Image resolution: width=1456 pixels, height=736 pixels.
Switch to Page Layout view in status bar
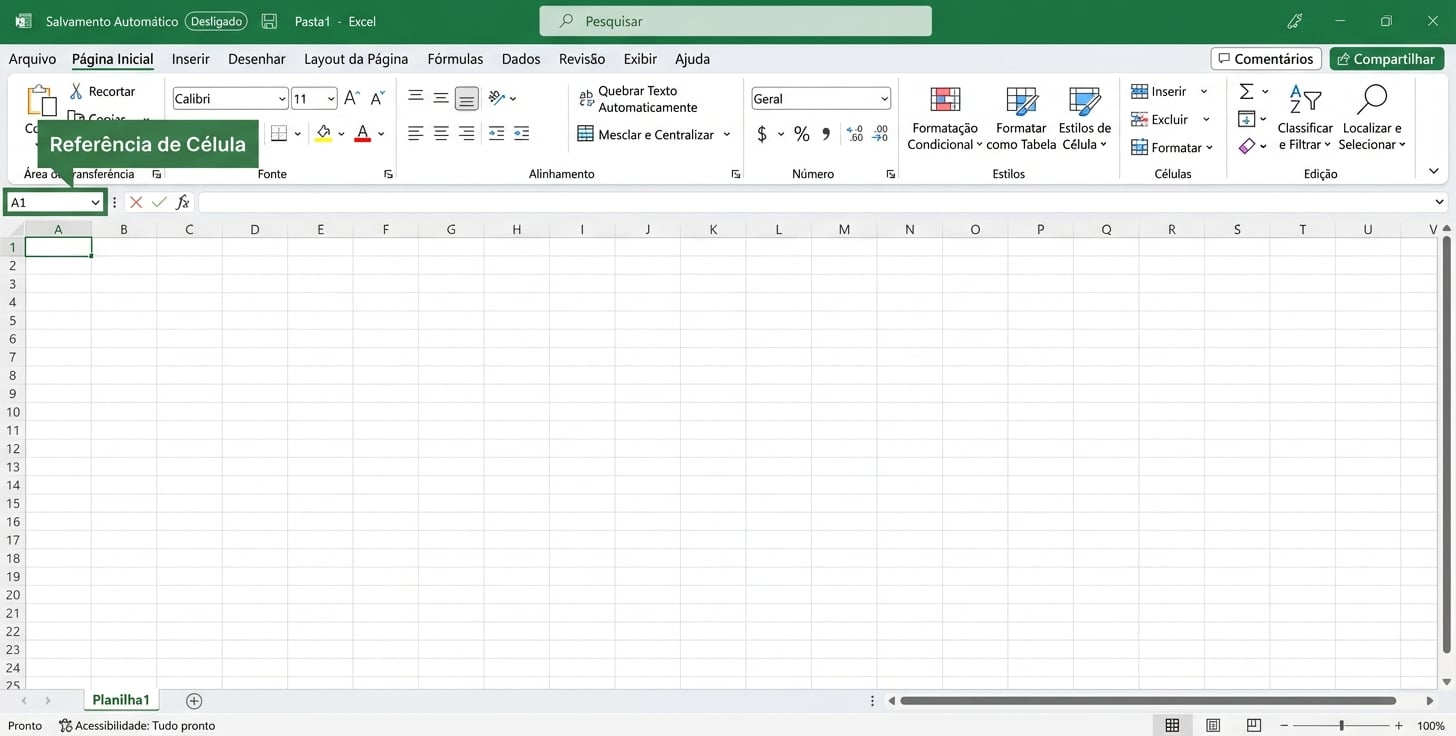1213,725
